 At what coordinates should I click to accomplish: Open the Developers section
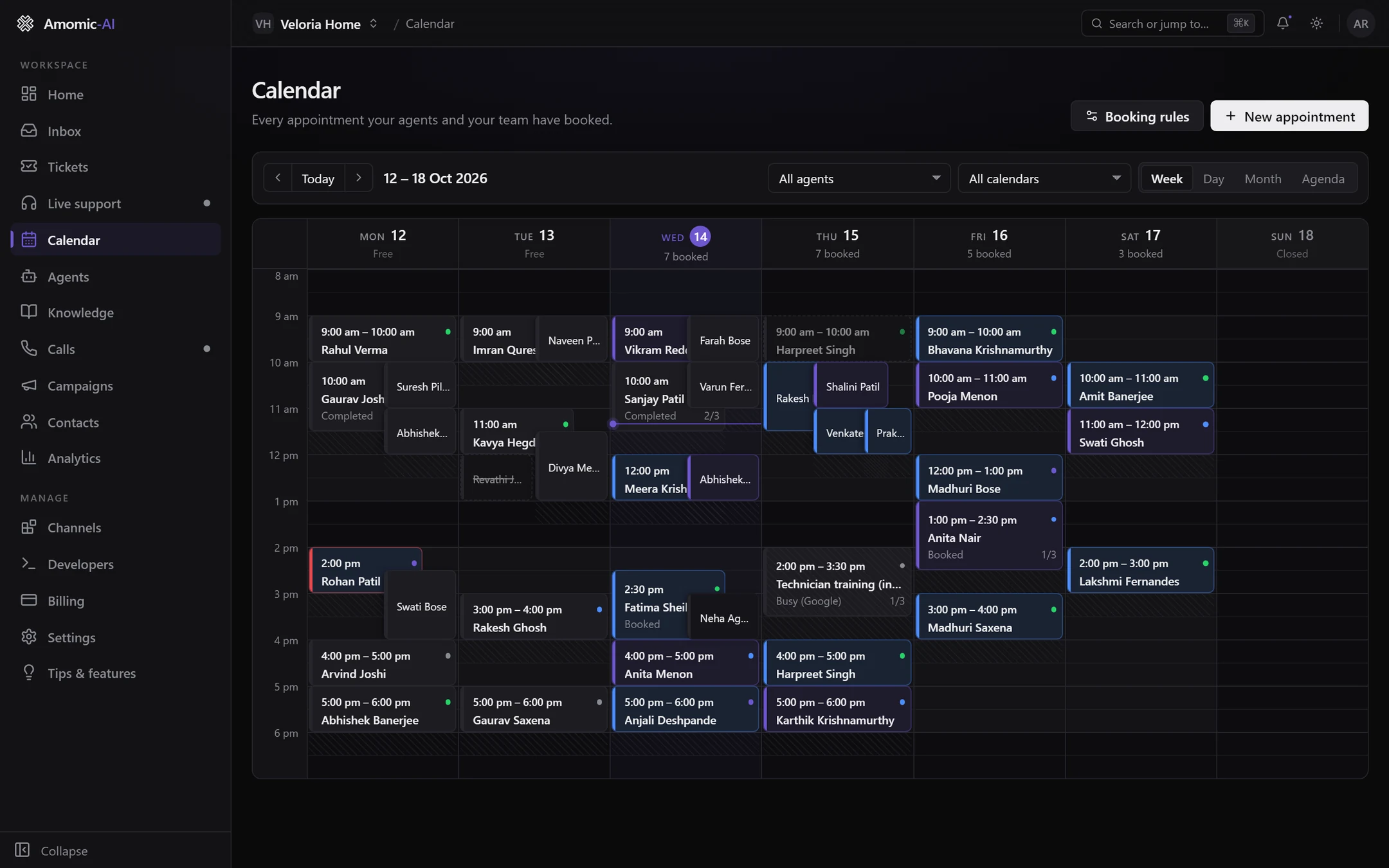pyautogui.click(x=116, y=564)
